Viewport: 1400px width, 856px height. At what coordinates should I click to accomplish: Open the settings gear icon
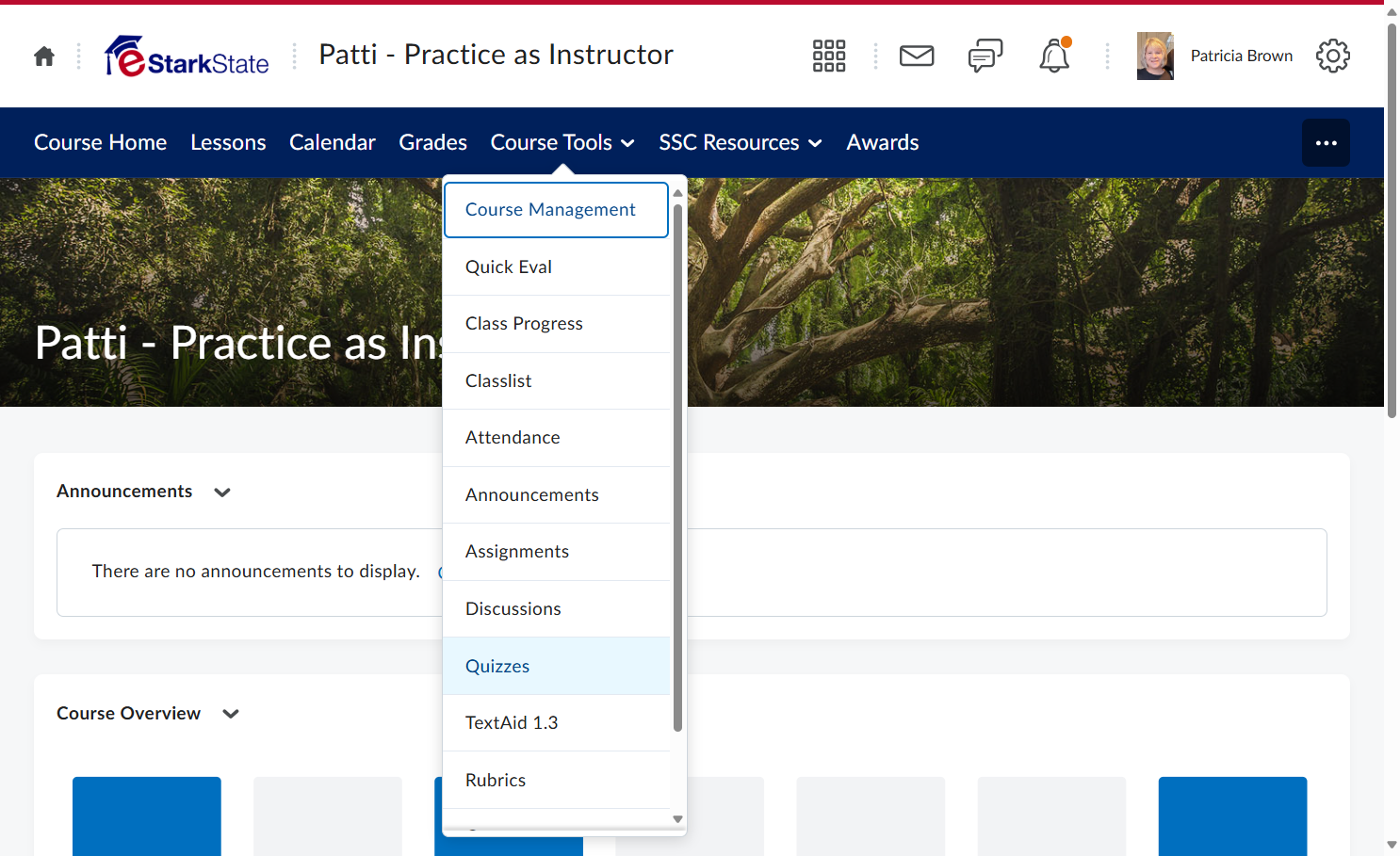tap(1333, 57)
